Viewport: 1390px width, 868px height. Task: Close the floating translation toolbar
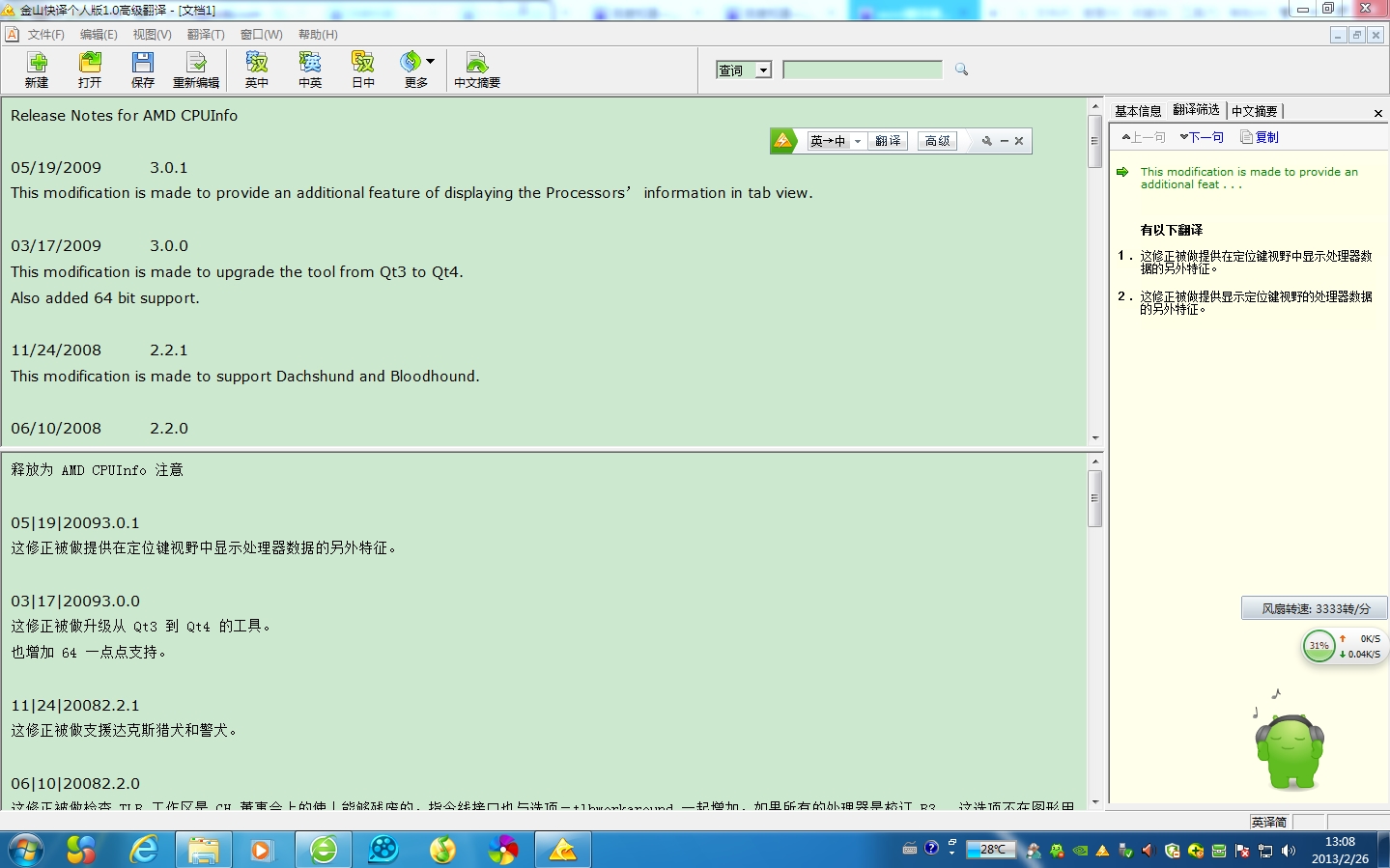tap(1019, 141)
